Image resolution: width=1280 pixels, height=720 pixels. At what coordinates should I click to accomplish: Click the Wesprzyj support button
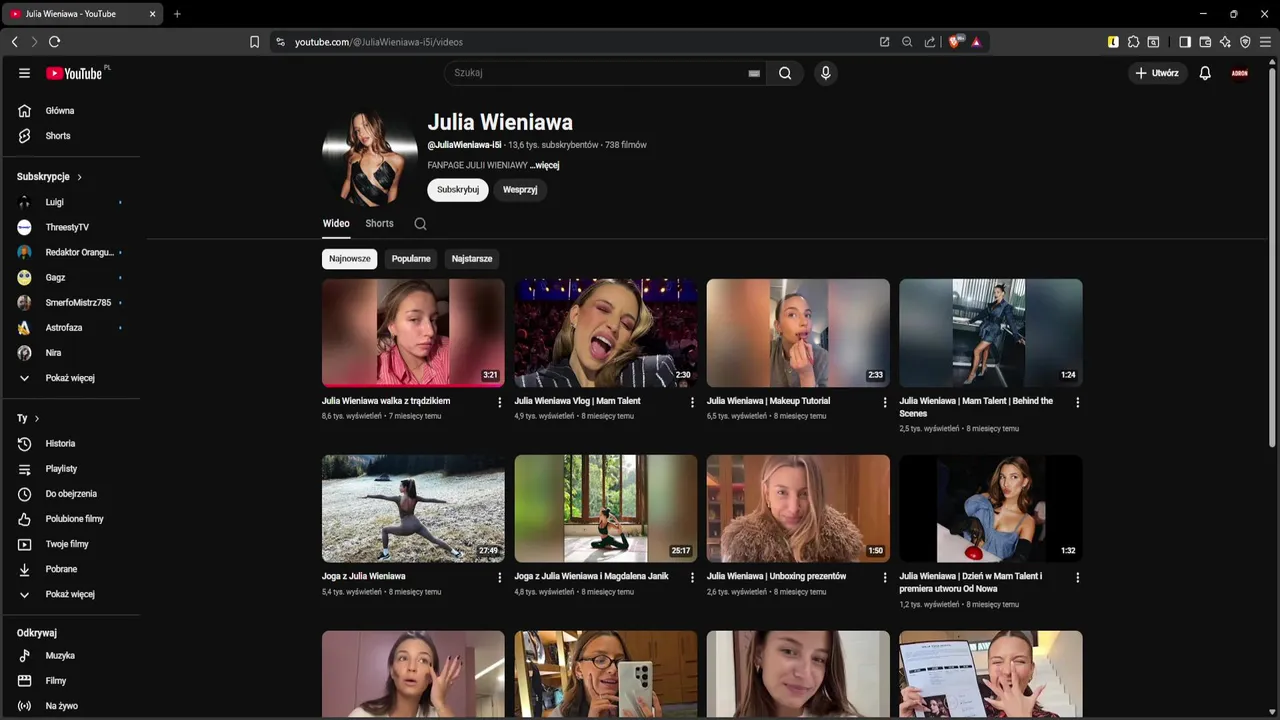pos(520,190)
